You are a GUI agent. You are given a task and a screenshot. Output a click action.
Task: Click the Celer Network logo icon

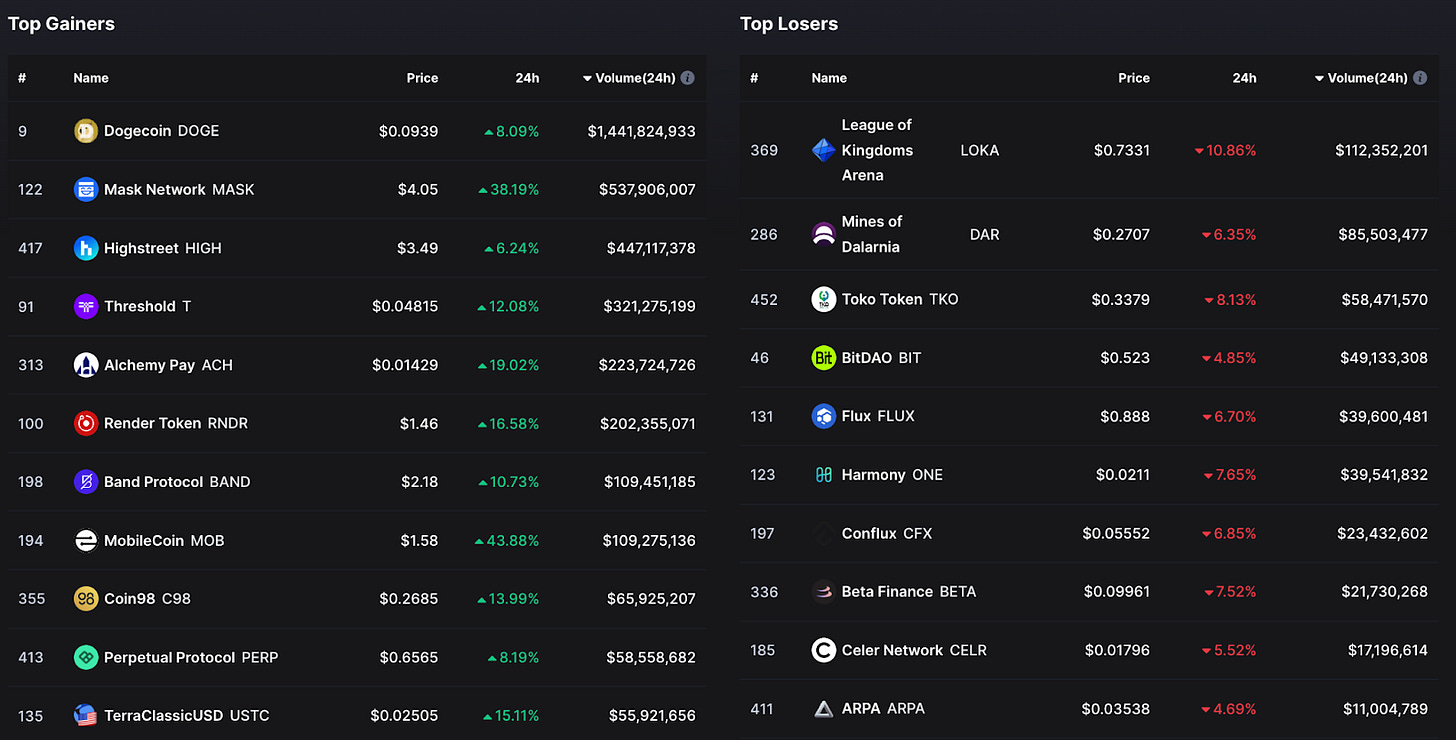coord(823,650)
